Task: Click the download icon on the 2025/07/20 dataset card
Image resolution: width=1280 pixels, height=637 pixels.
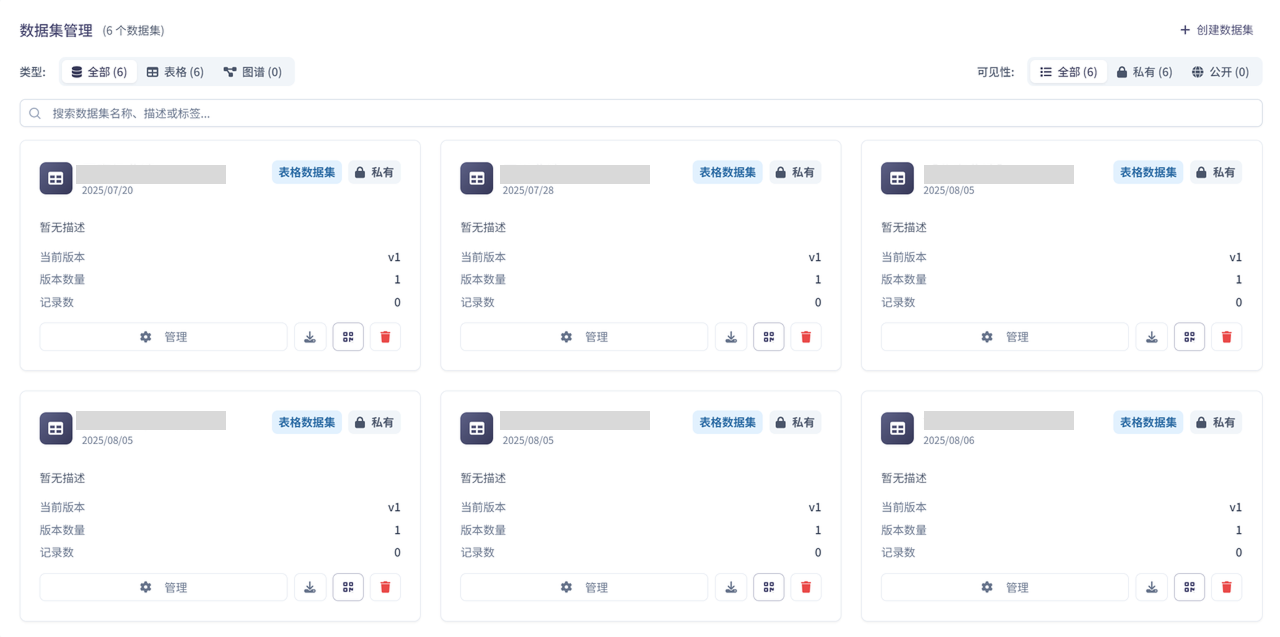Action: click(310, 336)
